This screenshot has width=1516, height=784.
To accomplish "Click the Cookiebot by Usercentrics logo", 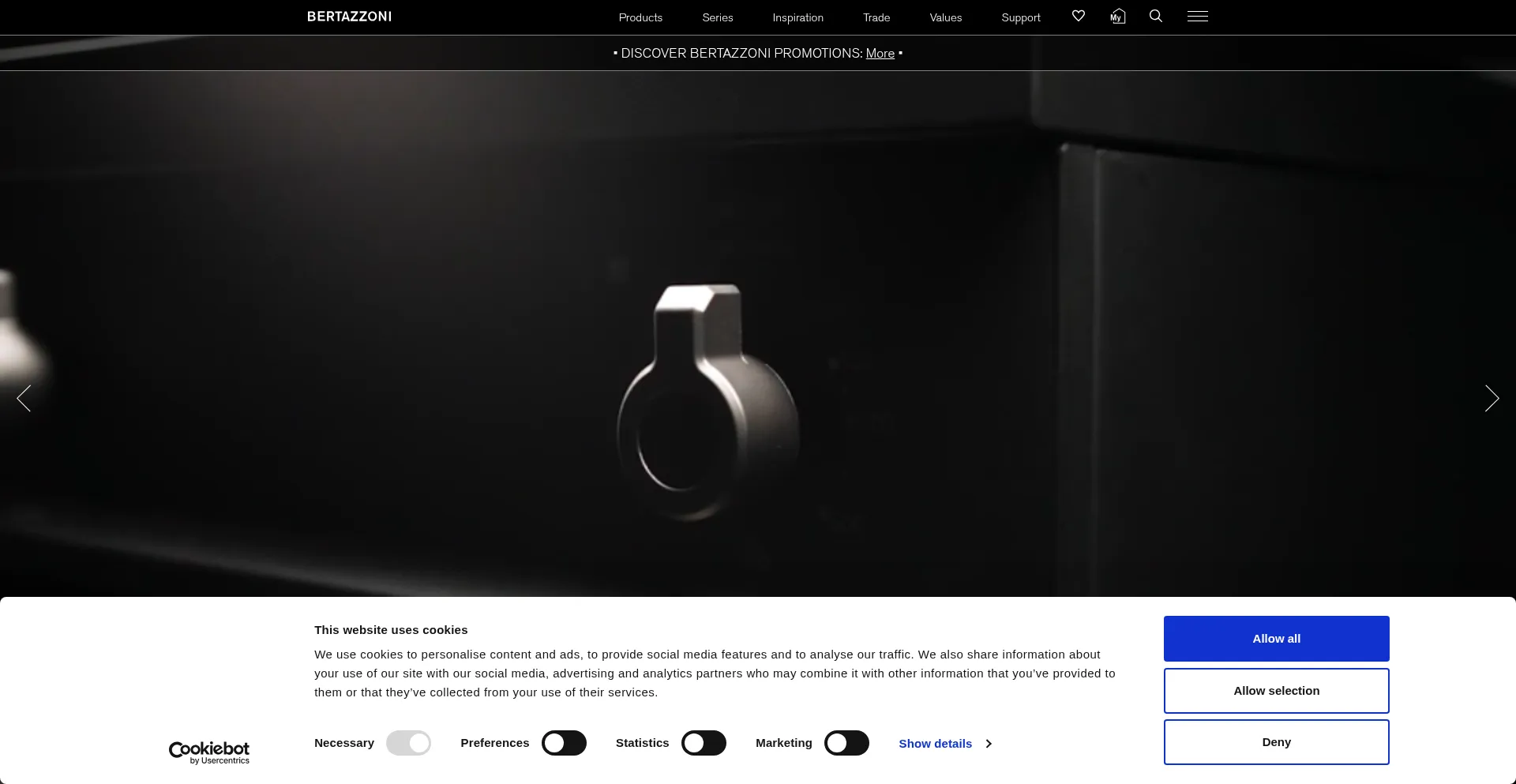I will [x=209, y=752].
